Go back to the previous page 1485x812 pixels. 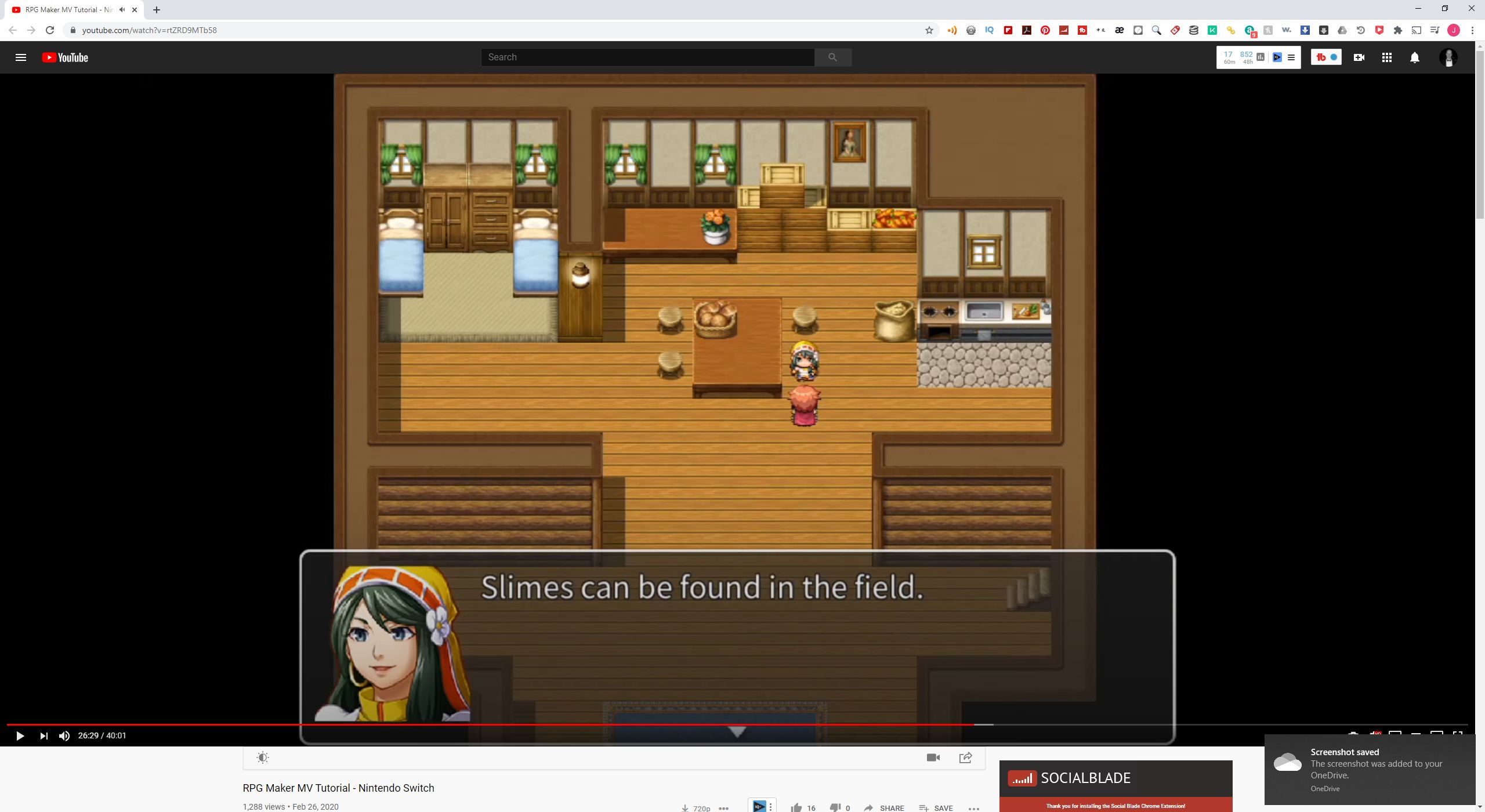click(13, 30)
